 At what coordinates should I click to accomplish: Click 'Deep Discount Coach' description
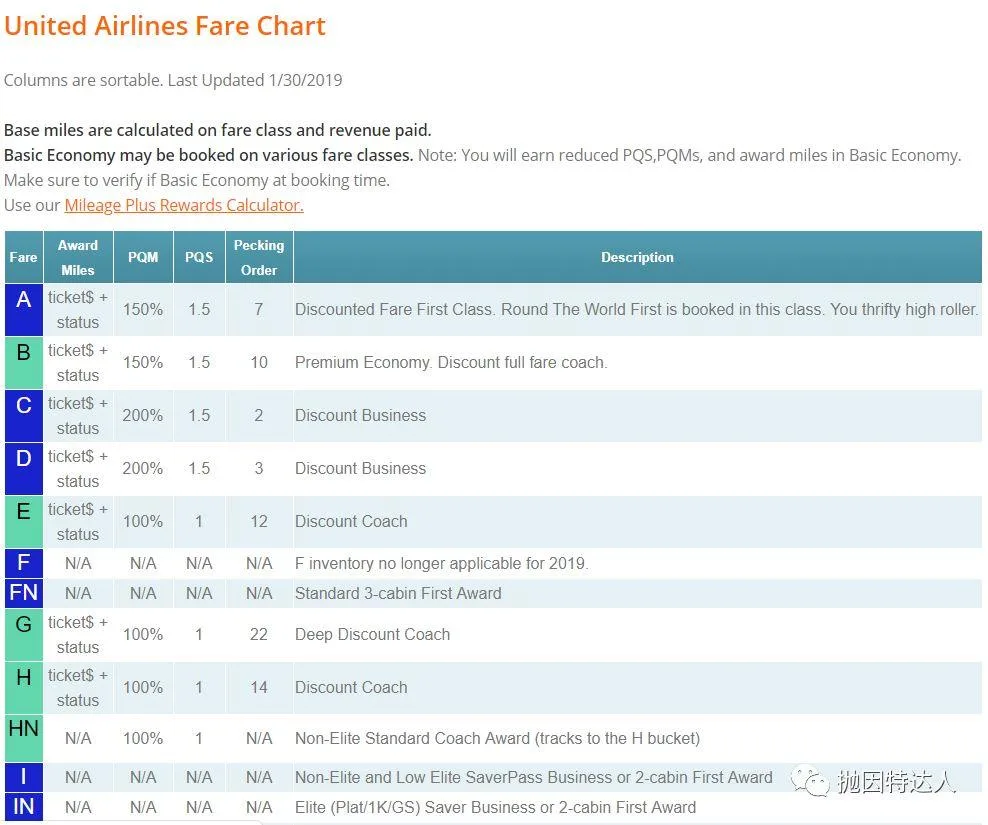[x=372, y=634]
